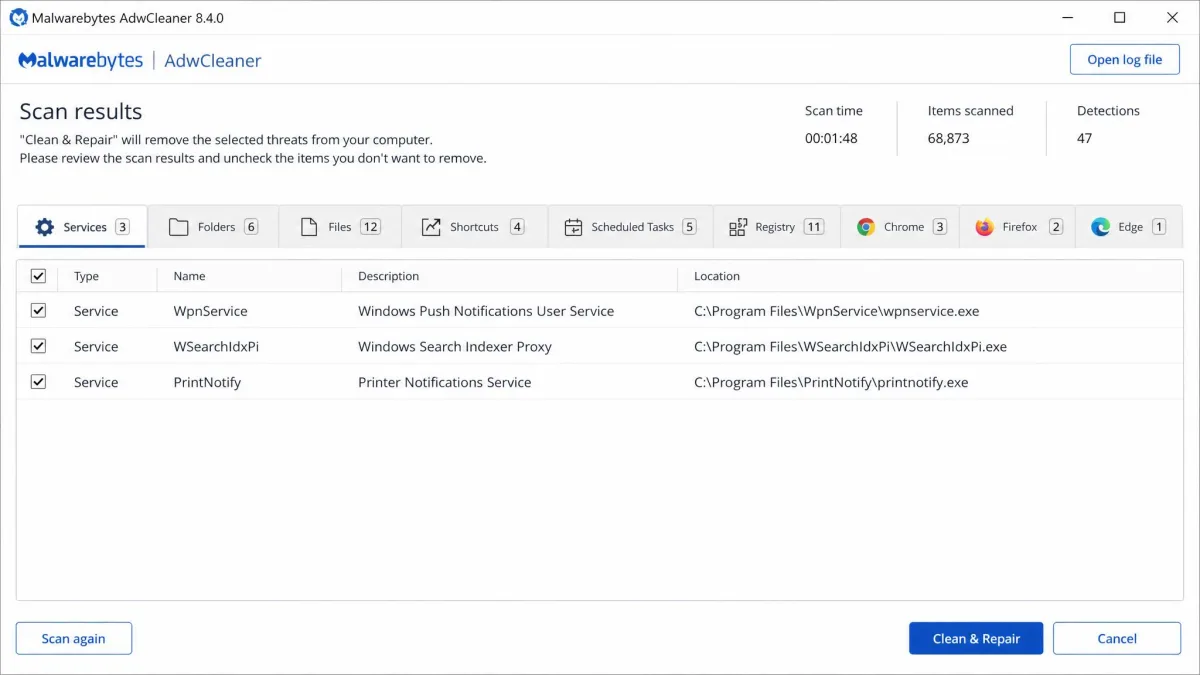Select the WpnService name cell
1200x675 pixels.
[210, 311]
